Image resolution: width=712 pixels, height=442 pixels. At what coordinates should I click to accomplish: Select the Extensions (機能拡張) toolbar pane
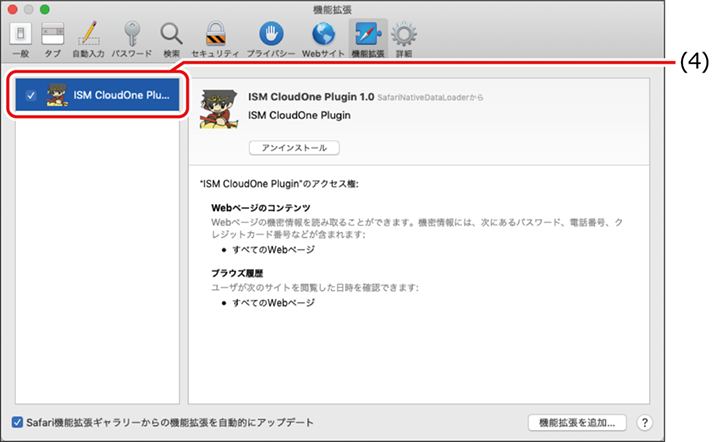pos(368,40)
